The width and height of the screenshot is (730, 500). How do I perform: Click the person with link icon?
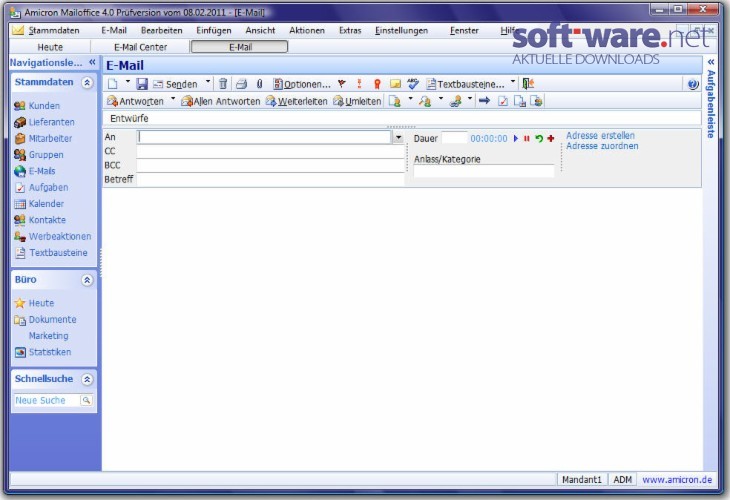coord(455,101)
